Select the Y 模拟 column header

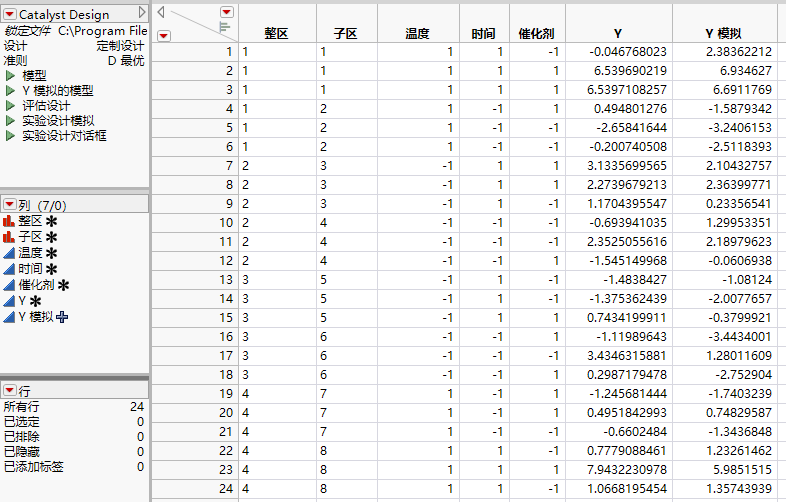[x=723, y=34]
